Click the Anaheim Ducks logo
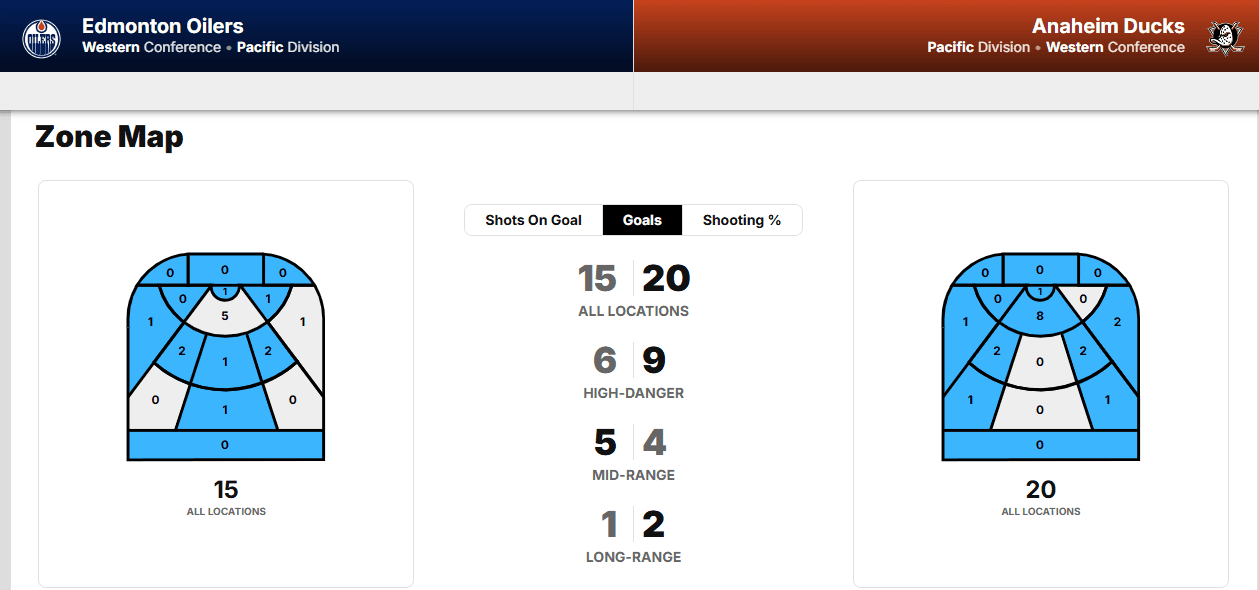This screenshot has width=1259, height=590. click(x=1223, y=38)
